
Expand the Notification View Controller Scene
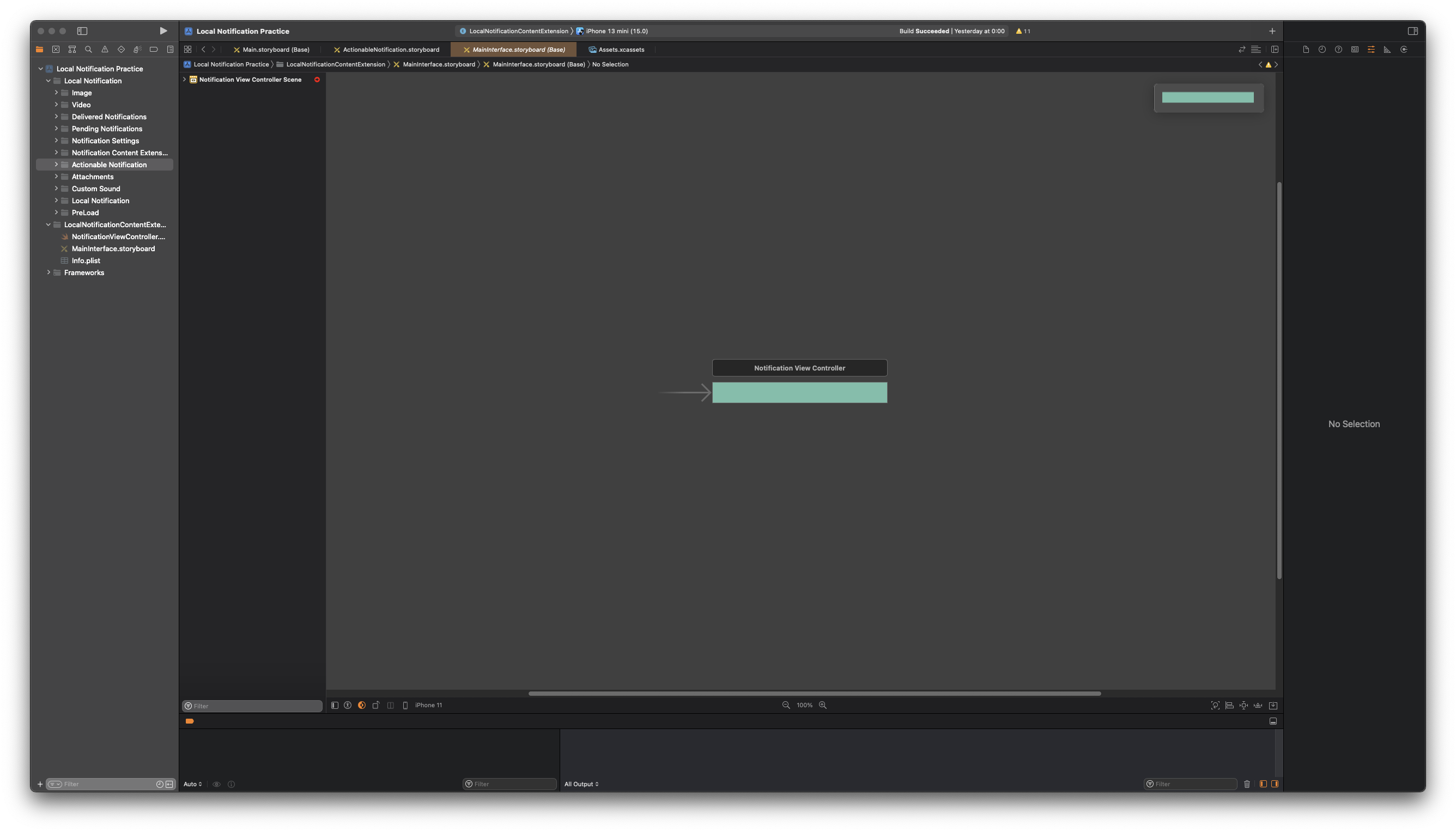(185, 80)
